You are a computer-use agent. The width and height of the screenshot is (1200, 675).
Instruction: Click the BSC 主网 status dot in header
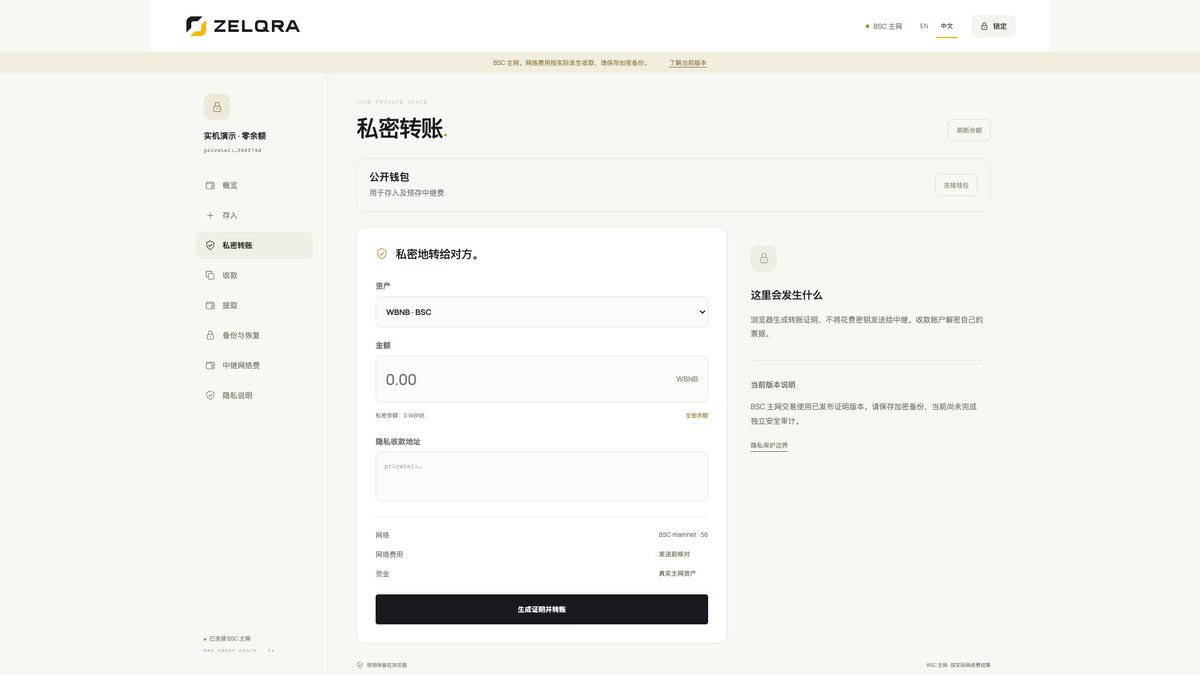click(x=867, y=26)
